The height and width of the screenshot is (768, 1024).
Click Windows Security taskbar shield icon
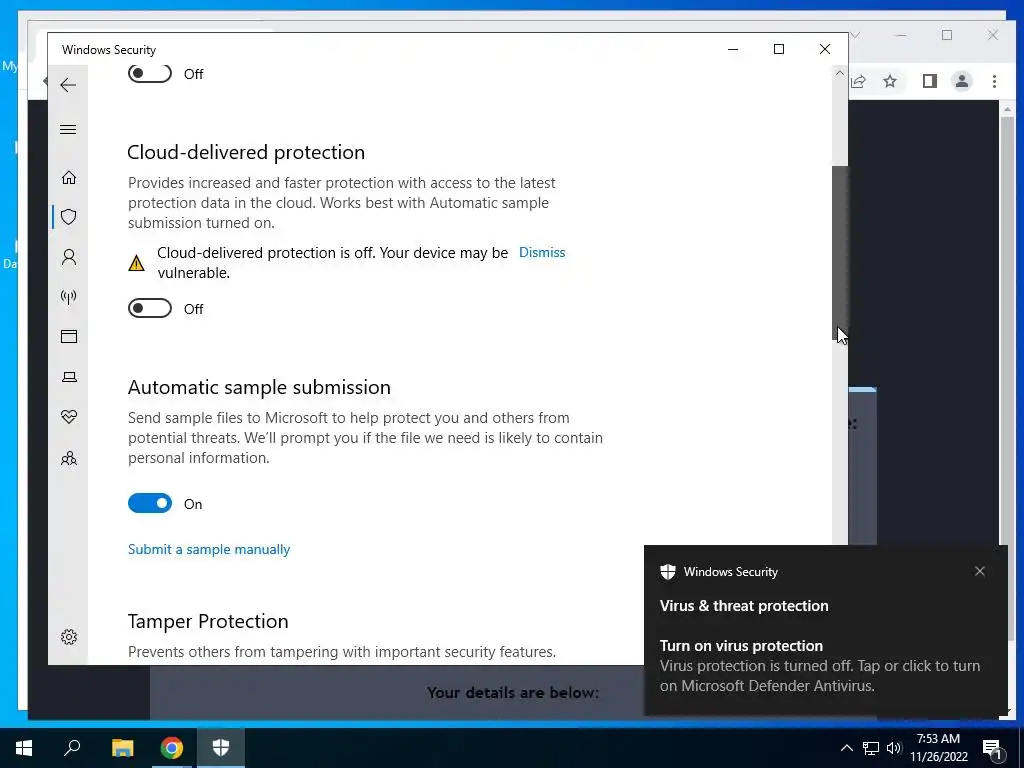[x=221, y=748]
